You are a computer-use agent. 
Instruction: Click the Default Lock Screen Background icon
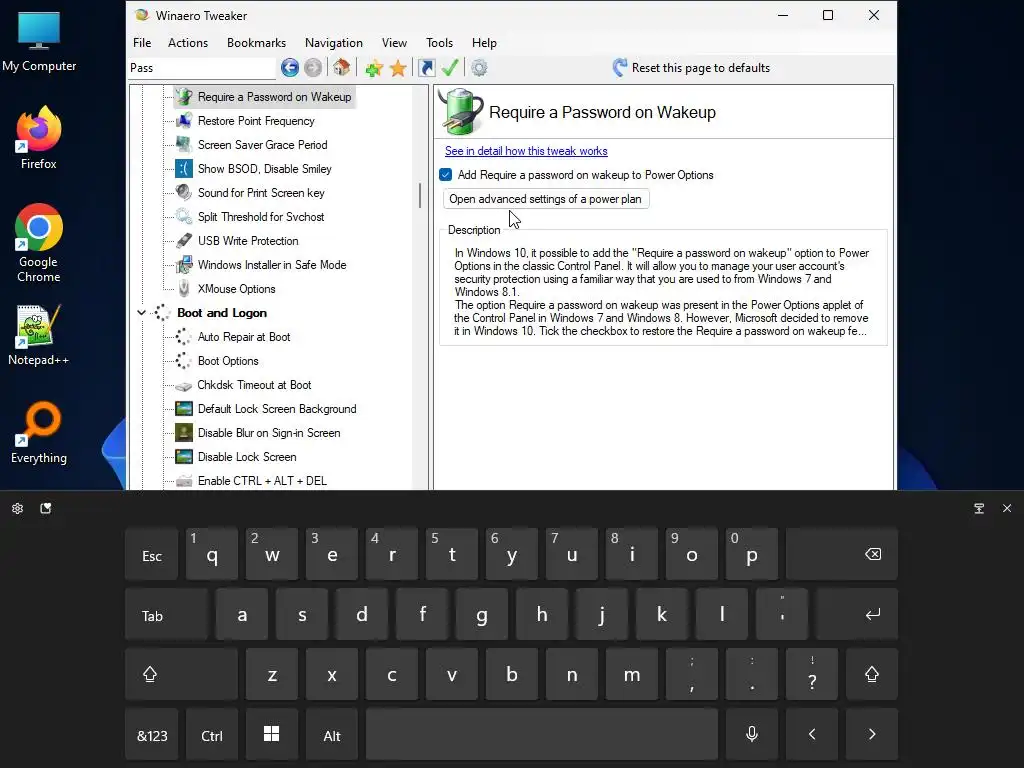tap(184, 409)
